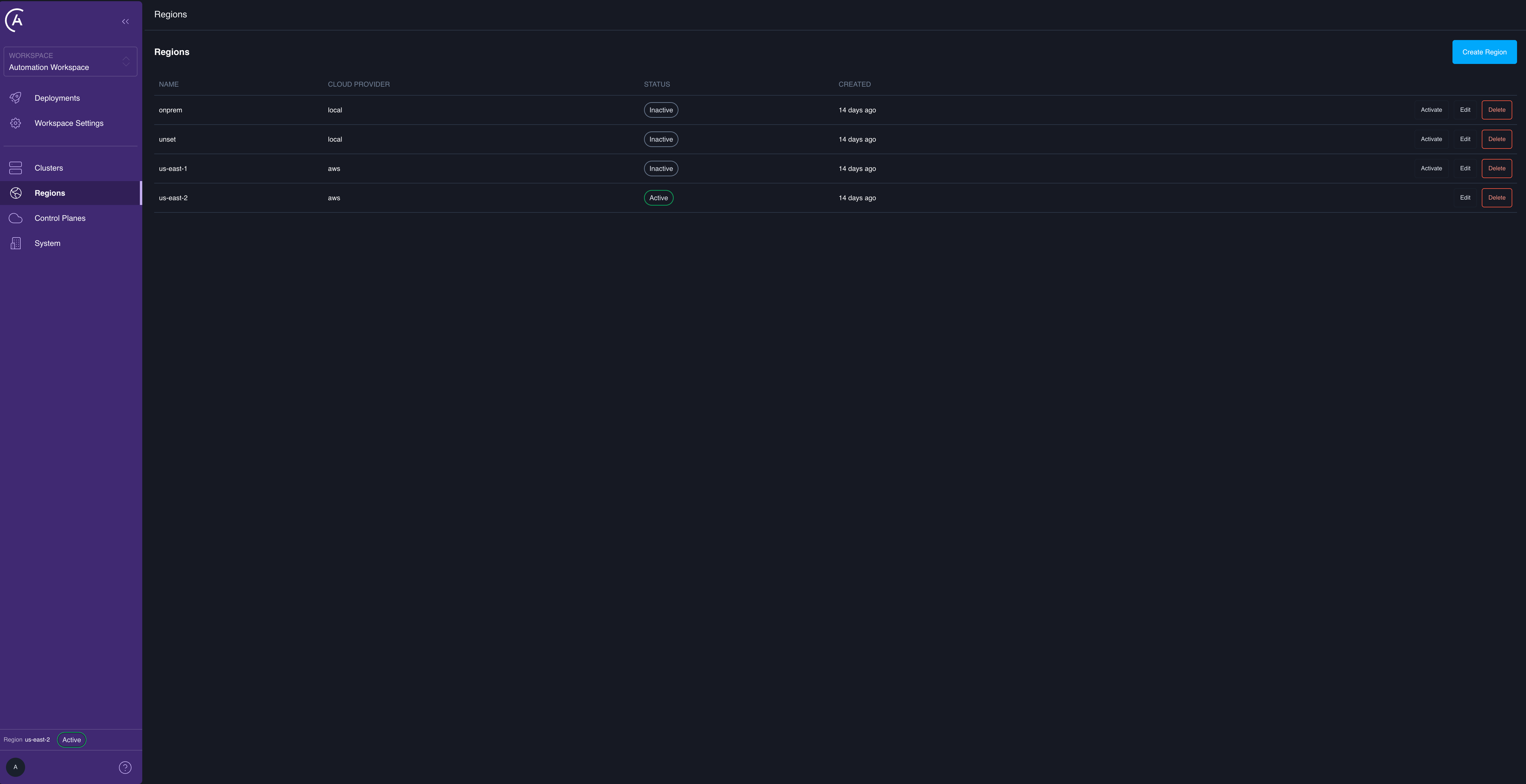Activate the unset region
Image resolution: width=1526 pixels, height=784 pixels.
pyautogui.click(x=1431, y=139)
